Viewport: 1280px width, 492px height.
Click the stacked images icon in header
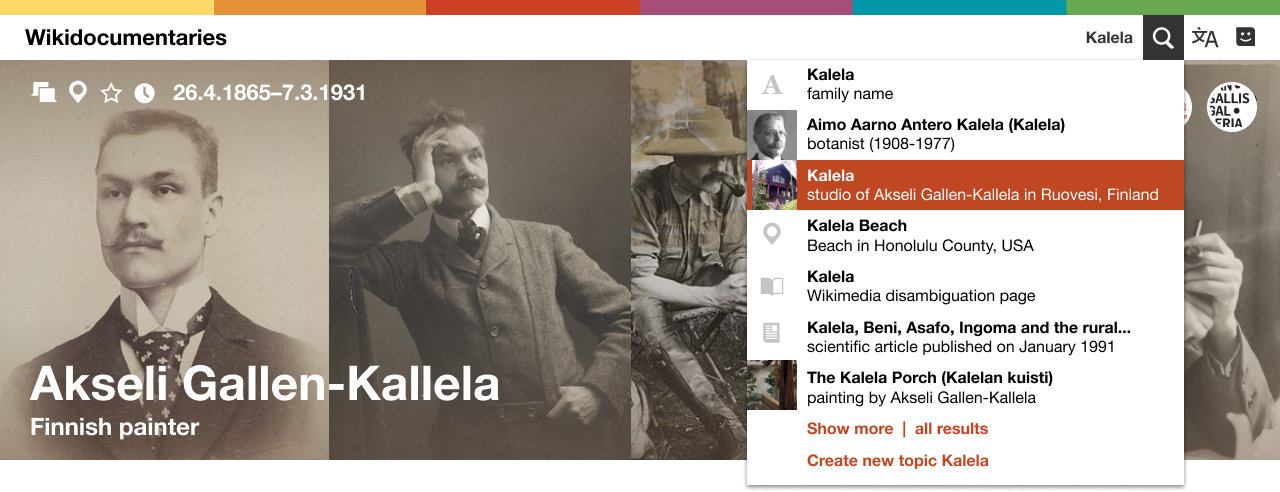pyautogui.click(x=44, y=92)
